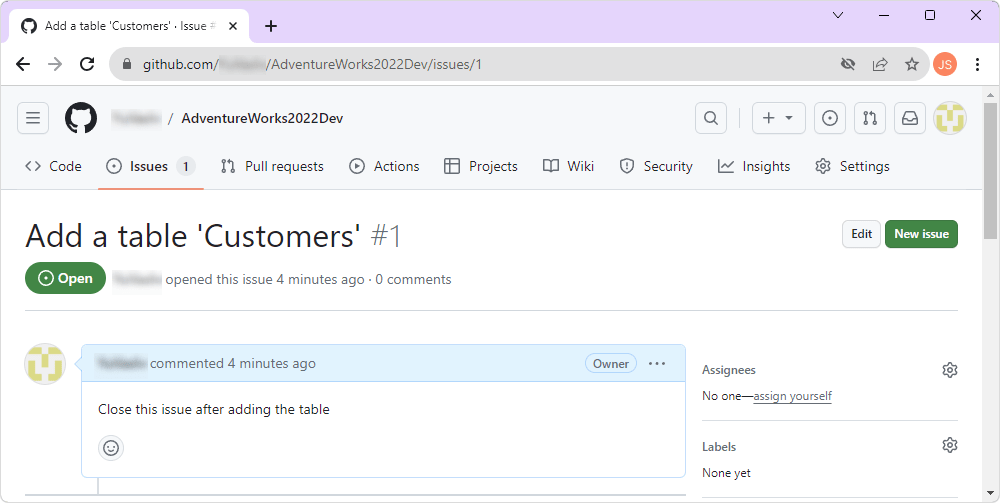Click the issue title 'Add a table Customers'
This screenshot has height=503, width=1000.
point(193,236)
